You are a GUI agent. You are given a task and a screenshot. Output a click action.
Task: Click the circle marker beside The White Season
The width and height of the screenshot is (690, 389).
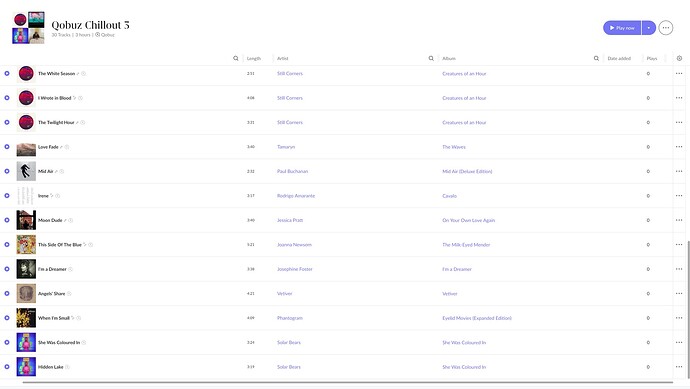[7, 73]
